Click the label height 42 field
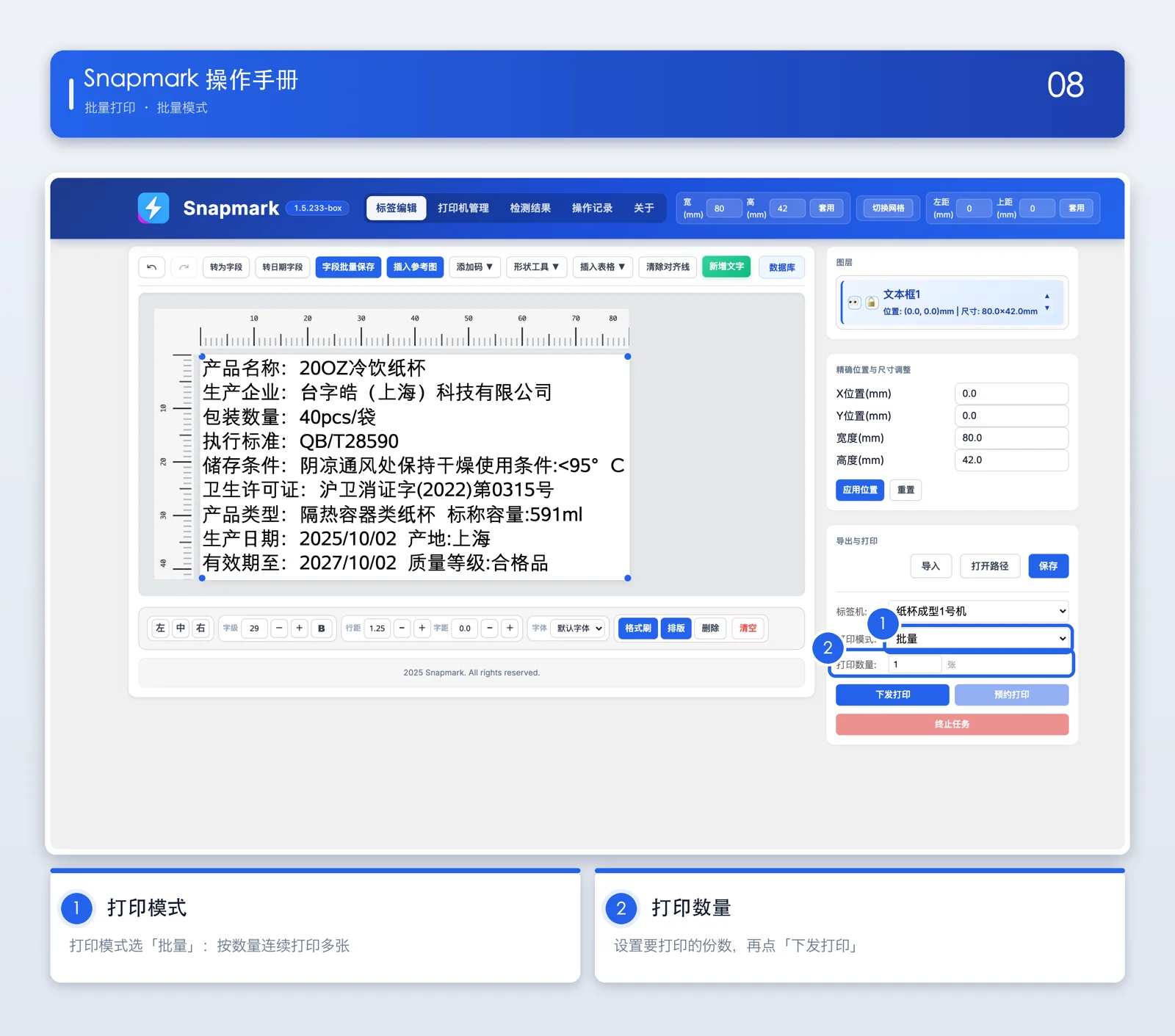This screenshot has height=1036, width=1175. point(787,209)
